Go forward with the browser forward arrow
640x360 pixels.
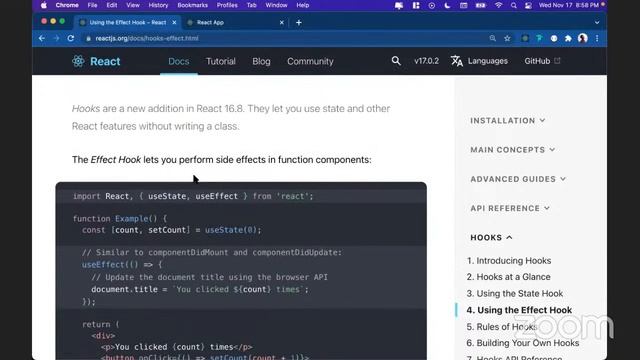tap(56, 38)
